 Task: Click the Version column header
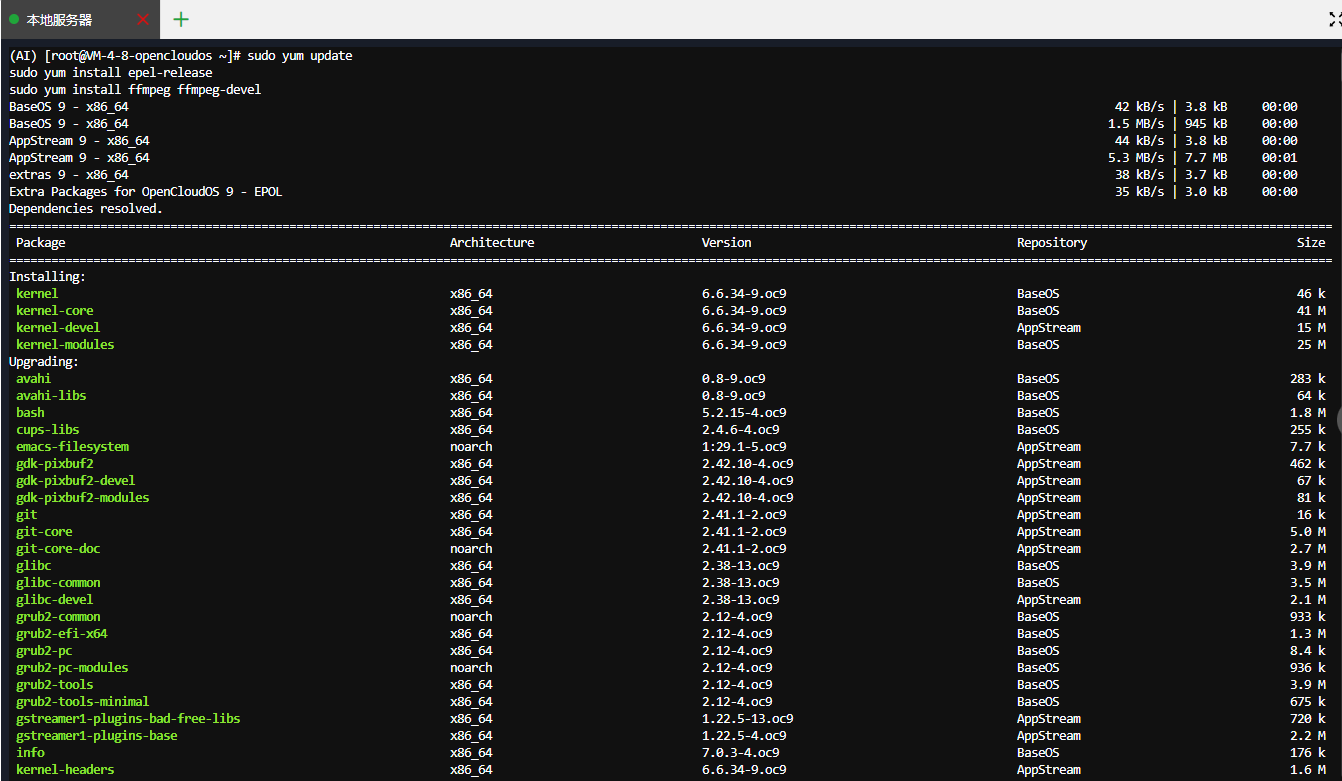[x=726, y=242]
